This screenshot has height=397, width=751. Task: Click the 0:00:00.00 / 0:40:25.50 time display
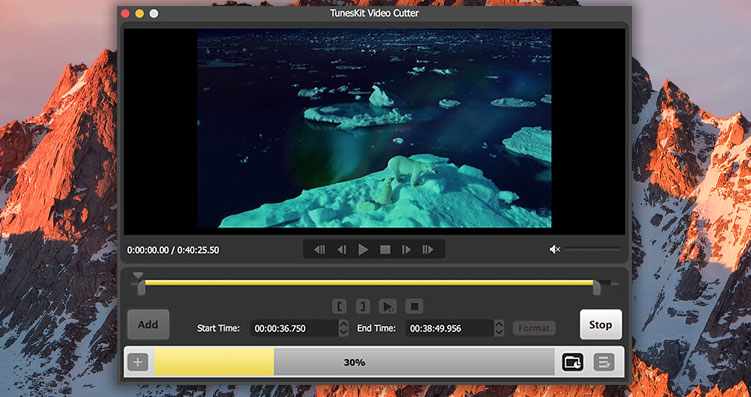(x=173, y=250)
